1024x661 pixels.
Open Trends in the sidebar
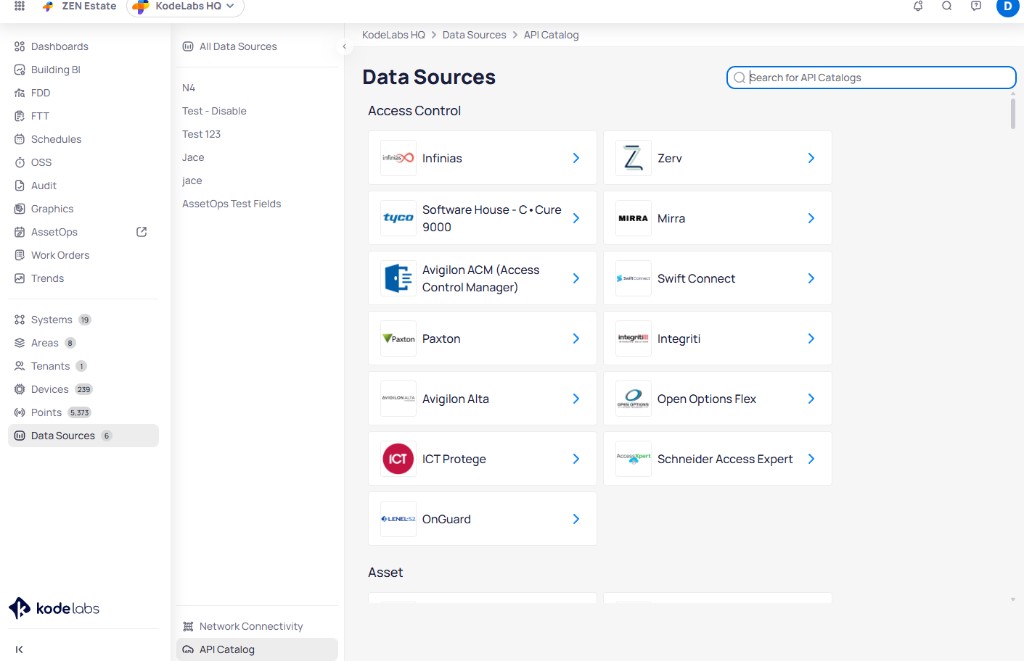(x=83, y=278)
